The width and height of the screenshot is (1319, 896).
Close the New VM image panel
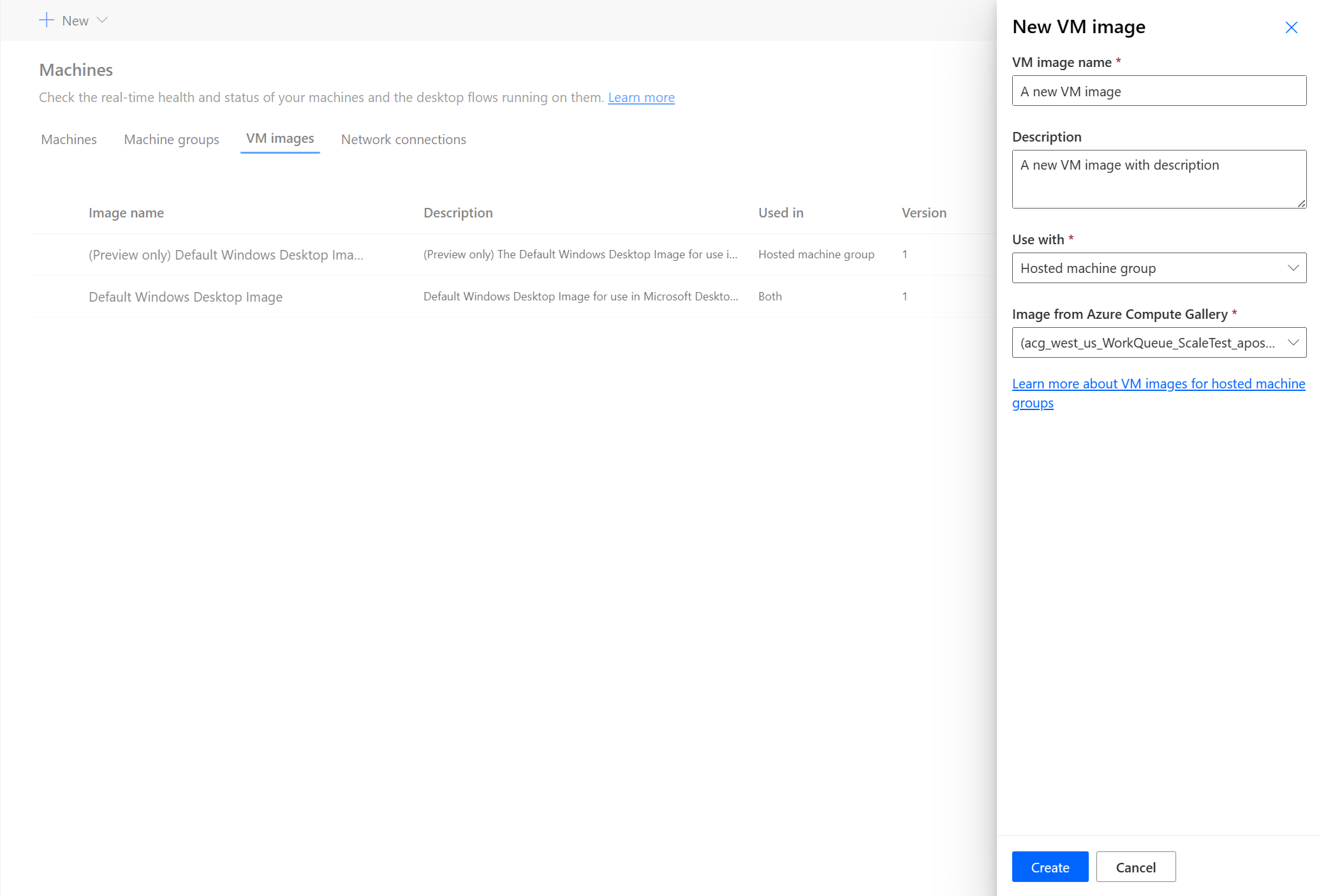pyautogui.click(x=1291, y=27)
